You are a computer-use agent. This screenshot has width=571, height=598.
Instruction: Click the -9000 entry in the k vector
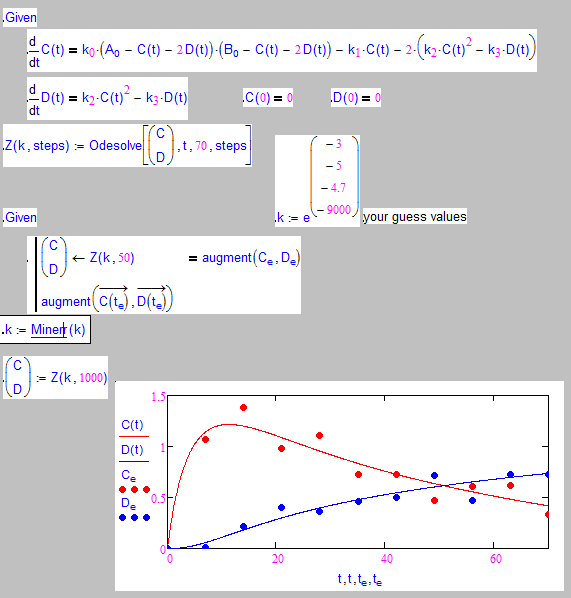[334, 209]
